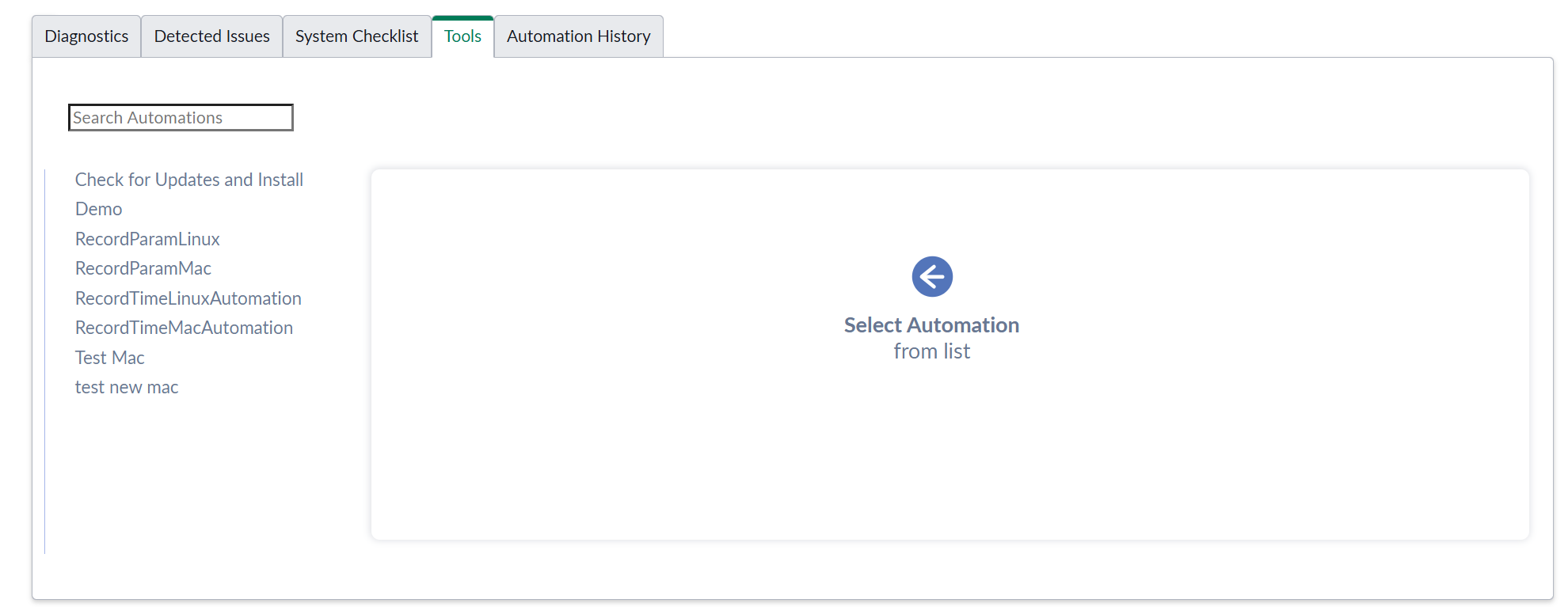Select the RecordTimeMacAutomation entry

point(184,328)
